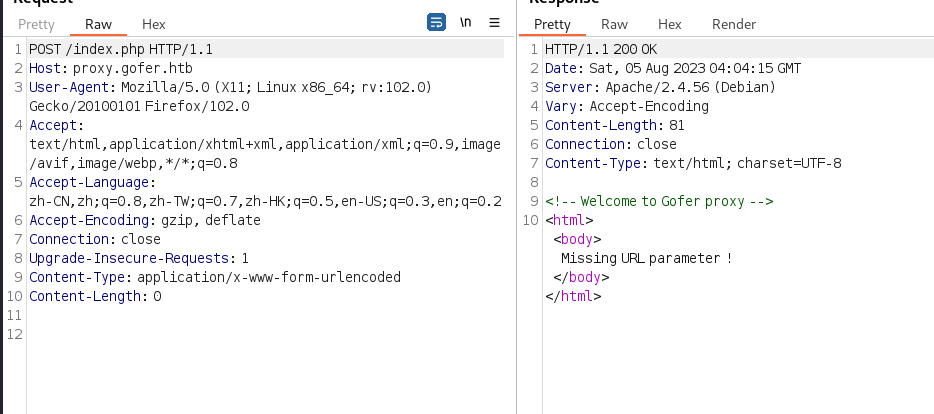Click the 'Host: proxy.gofer.htb' header line
934x414 pixels.
click(x=111, y=69)
